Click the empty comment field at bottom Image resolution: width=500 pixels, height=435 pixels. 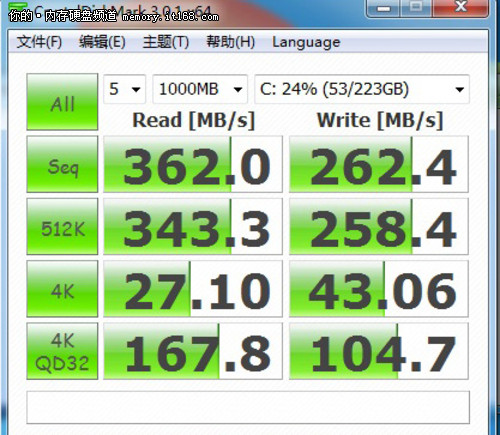(x=248, y=407)
